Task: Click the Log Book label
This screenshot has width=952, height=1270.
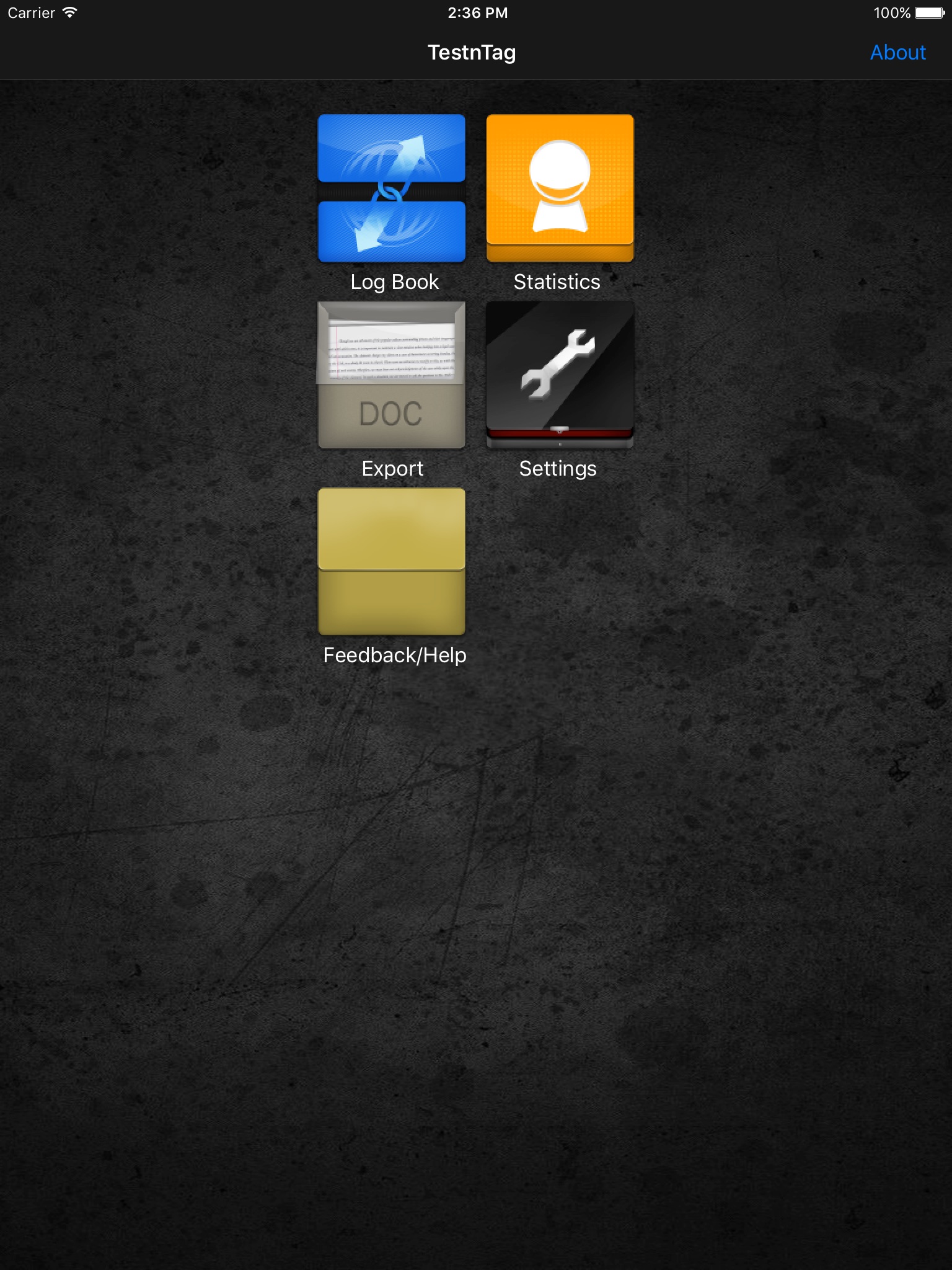Action: pos(395,282)
